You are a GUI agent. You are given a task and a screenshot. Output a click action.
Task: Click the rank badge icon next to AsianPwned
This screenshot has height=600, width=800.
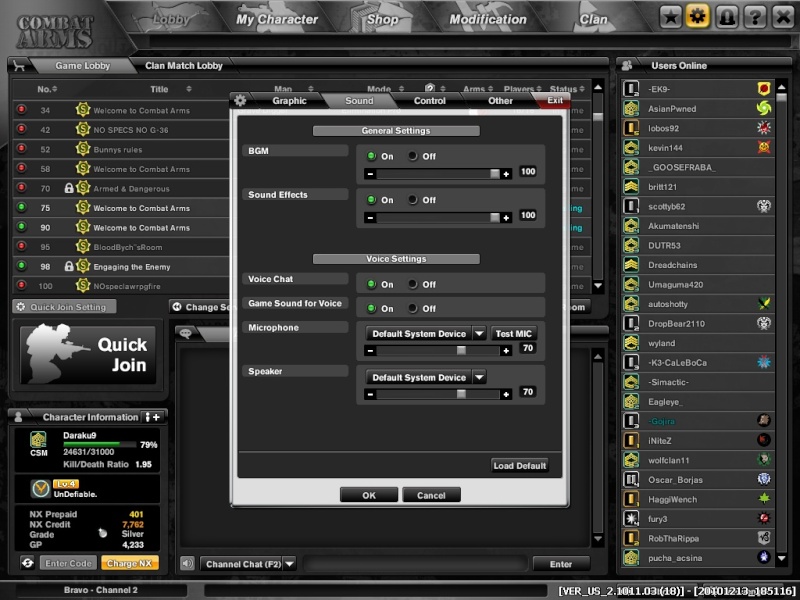[x=631, y=108]
